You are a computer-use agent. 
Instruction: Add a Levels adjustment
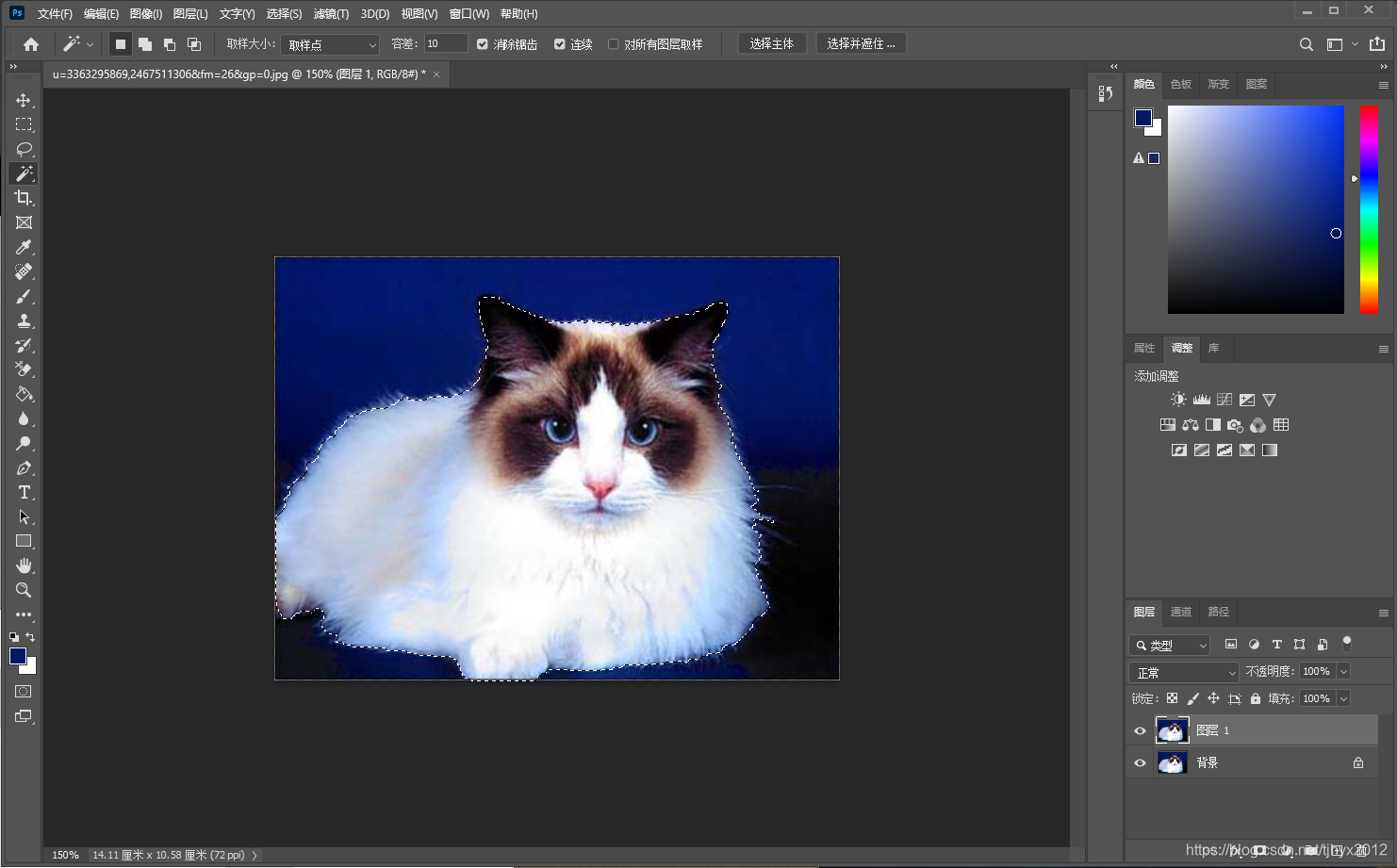tap(1201, 400)
